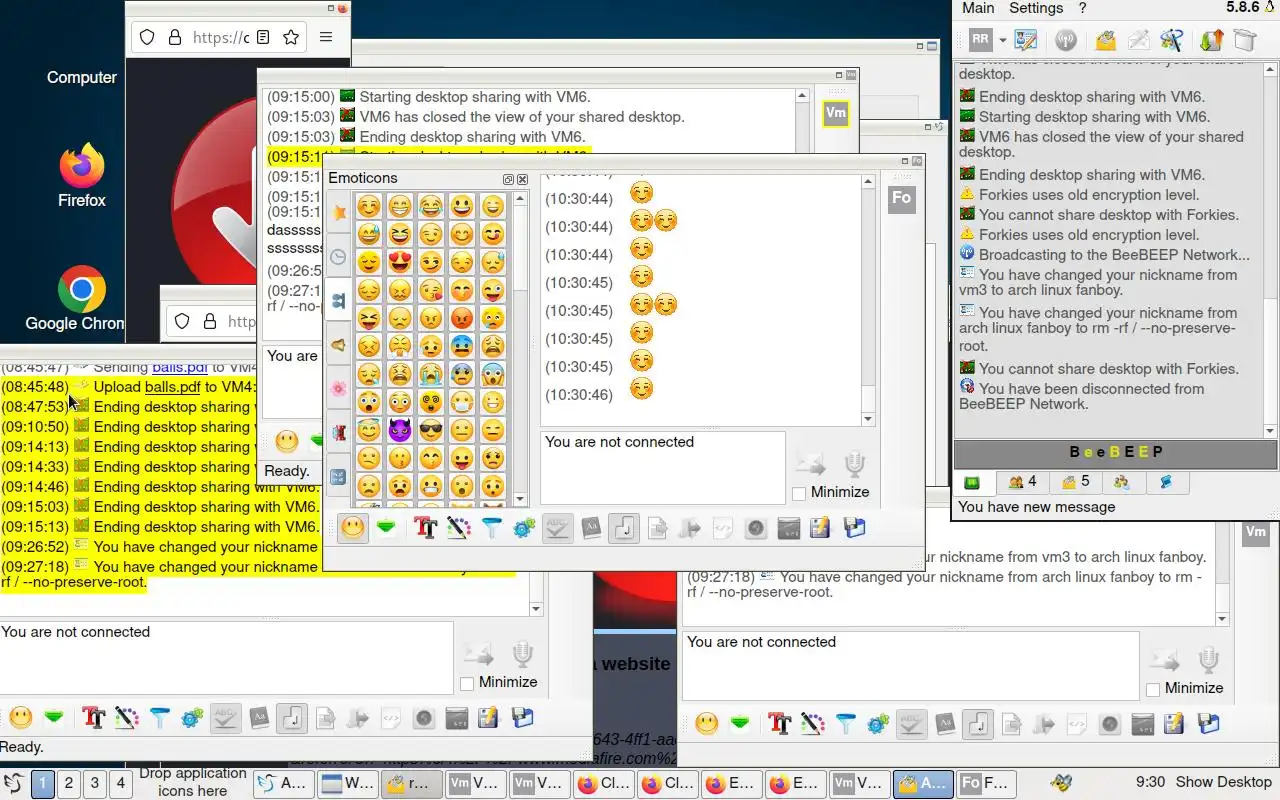
Task: Click message box in bottom-right chat window
Action: (911, 665)
